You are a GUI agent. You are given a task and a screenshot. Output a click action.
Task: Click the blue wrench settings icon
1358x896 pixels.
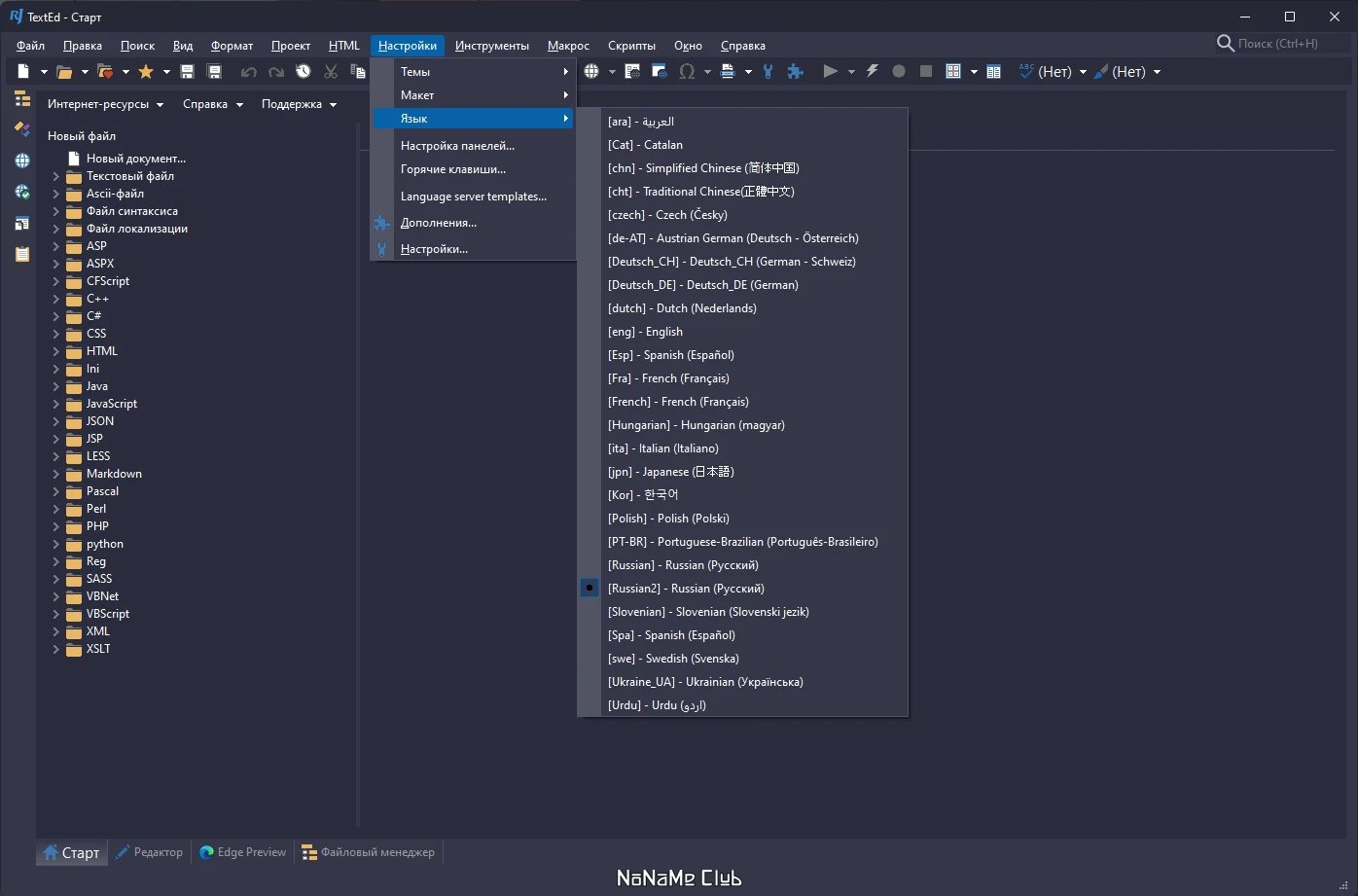(x=768, y=71)
